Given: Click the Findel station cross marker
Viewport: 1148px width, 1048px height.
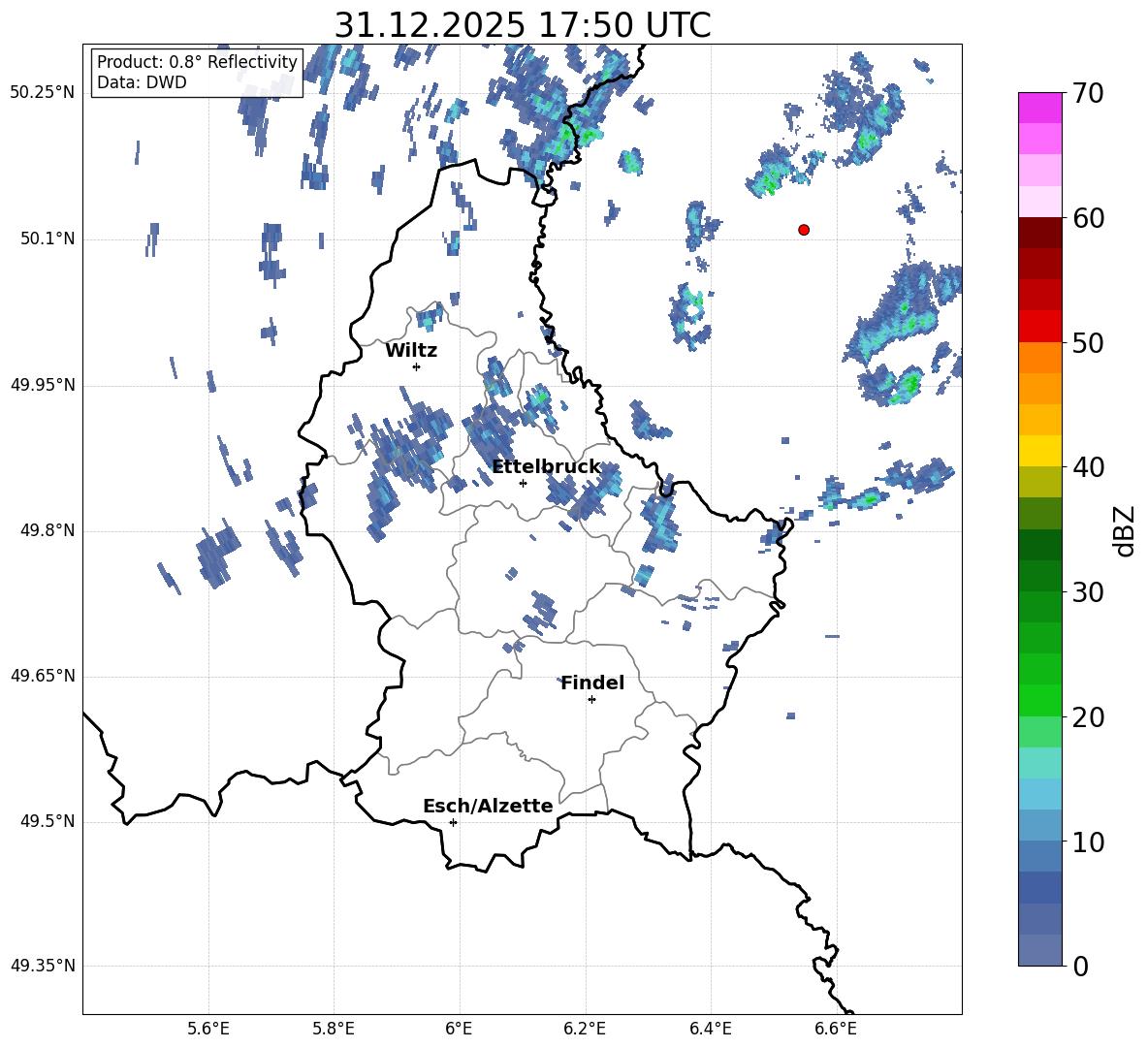Looking at the screenshot, I should click(x=591, y=700).
